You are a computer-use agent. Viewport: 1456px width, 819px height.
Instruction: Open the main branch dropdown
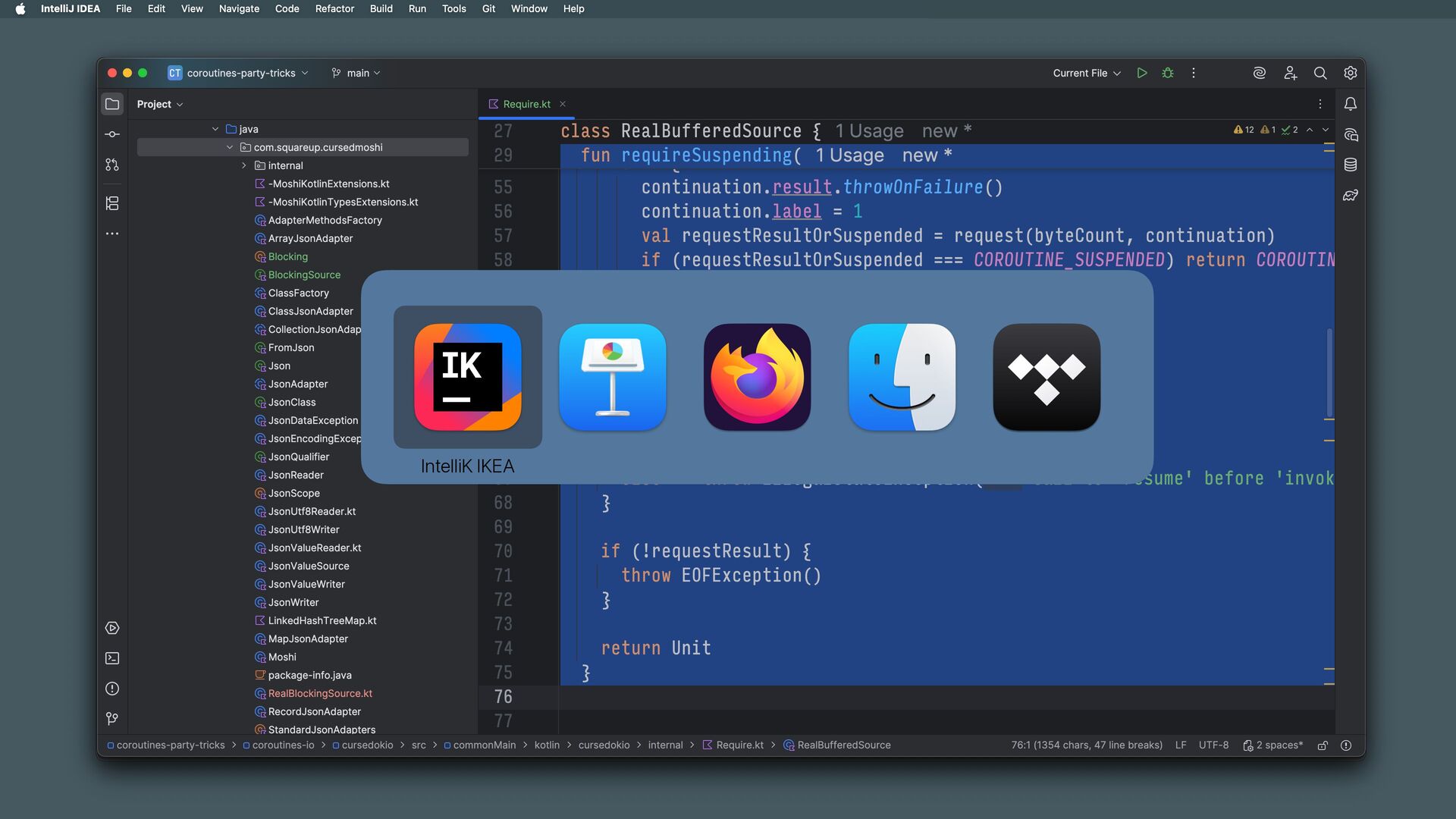point(356,73)
